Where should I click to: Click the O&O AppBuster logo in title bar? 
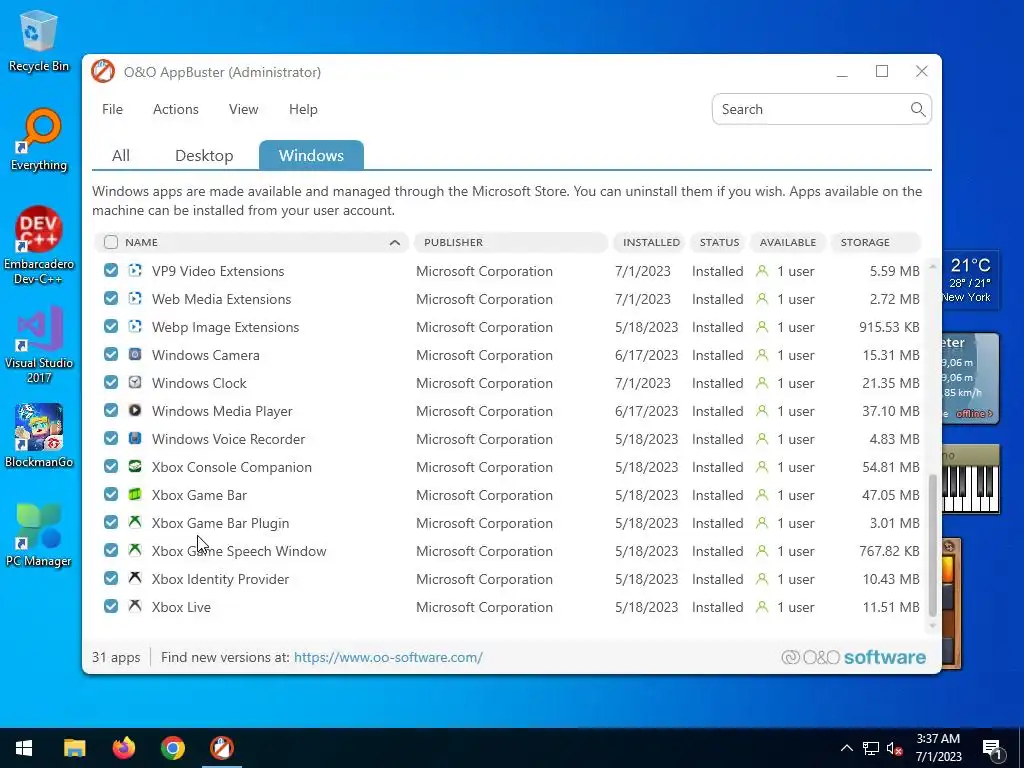(103, 72)
